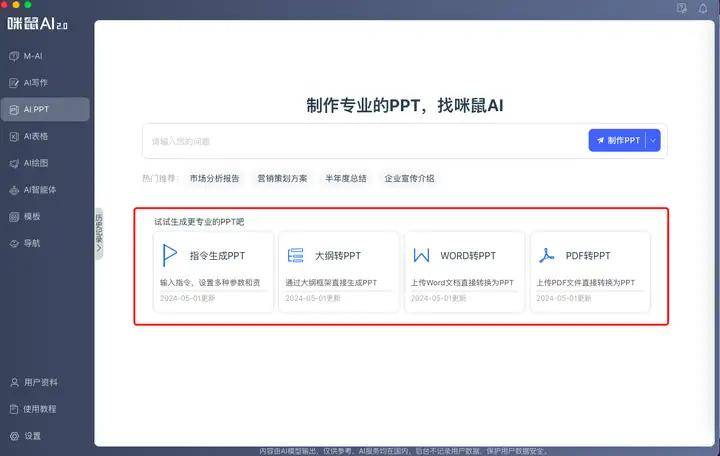Open 使用教程 tutorial in sidebar

tap(39, 409)
